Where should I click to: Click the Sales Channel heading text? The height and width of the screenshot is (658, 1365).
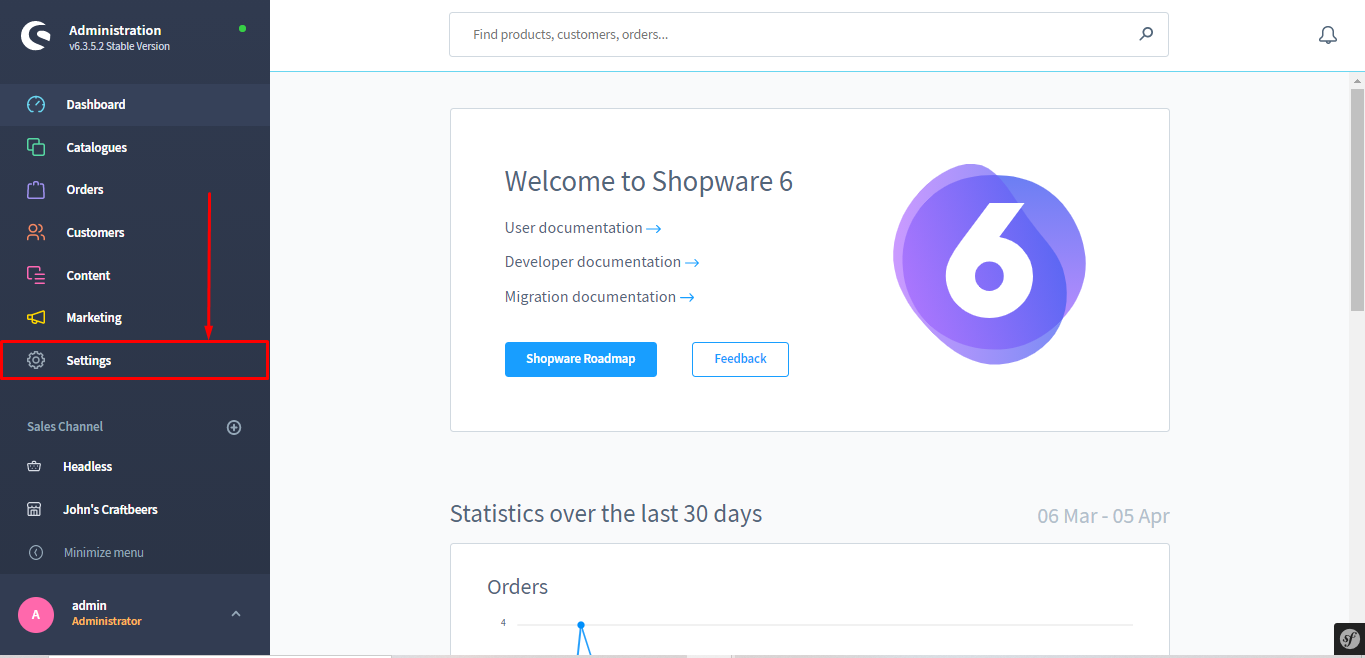tap(65, 426)
